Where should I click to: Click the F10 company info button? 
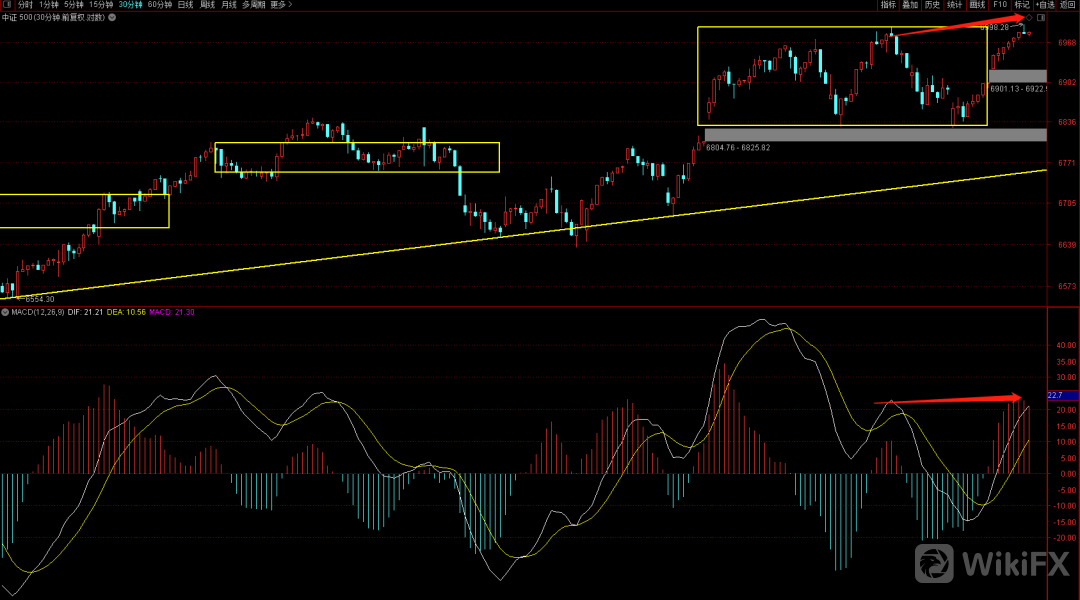coord(998,5)
